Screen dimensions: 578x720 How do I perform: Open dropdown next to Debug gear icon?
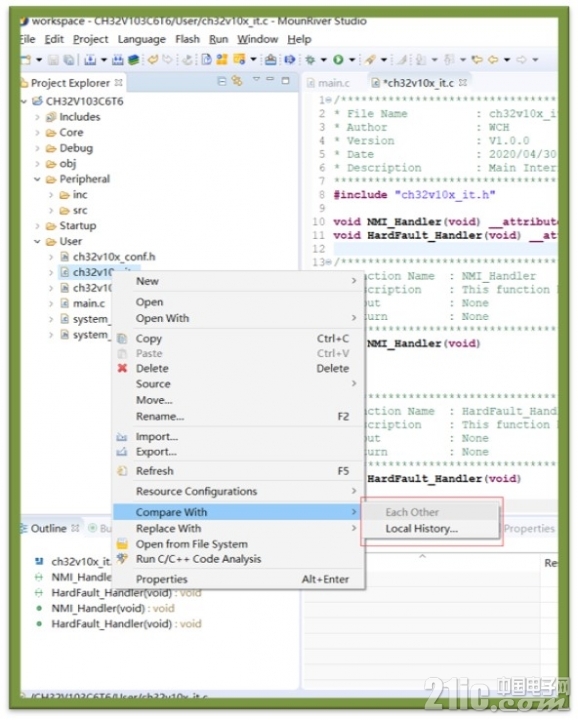[324, 60]
